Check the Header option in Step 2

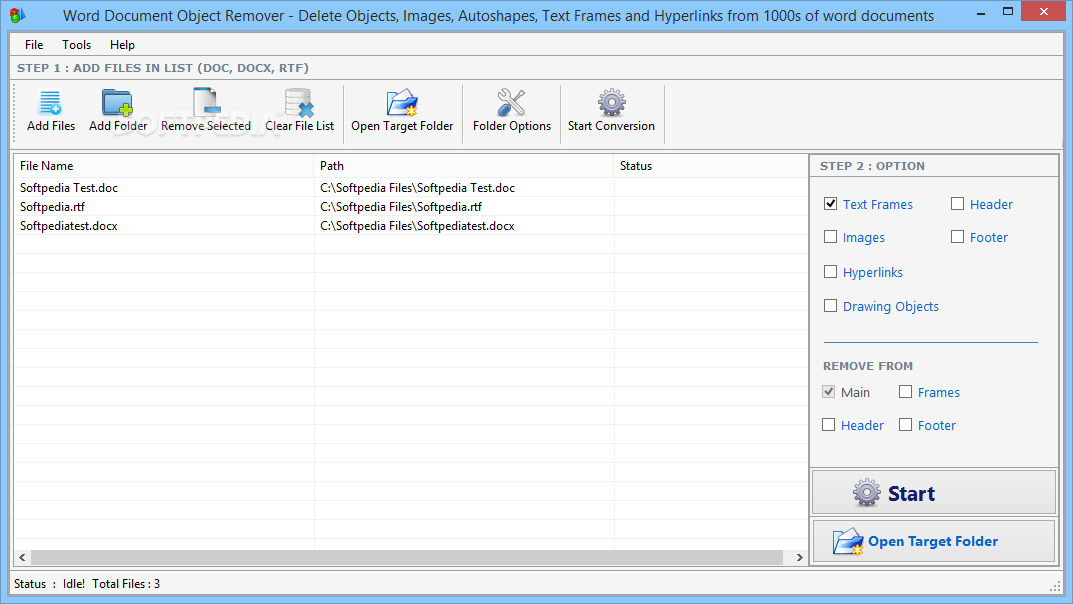click(957, 204)
